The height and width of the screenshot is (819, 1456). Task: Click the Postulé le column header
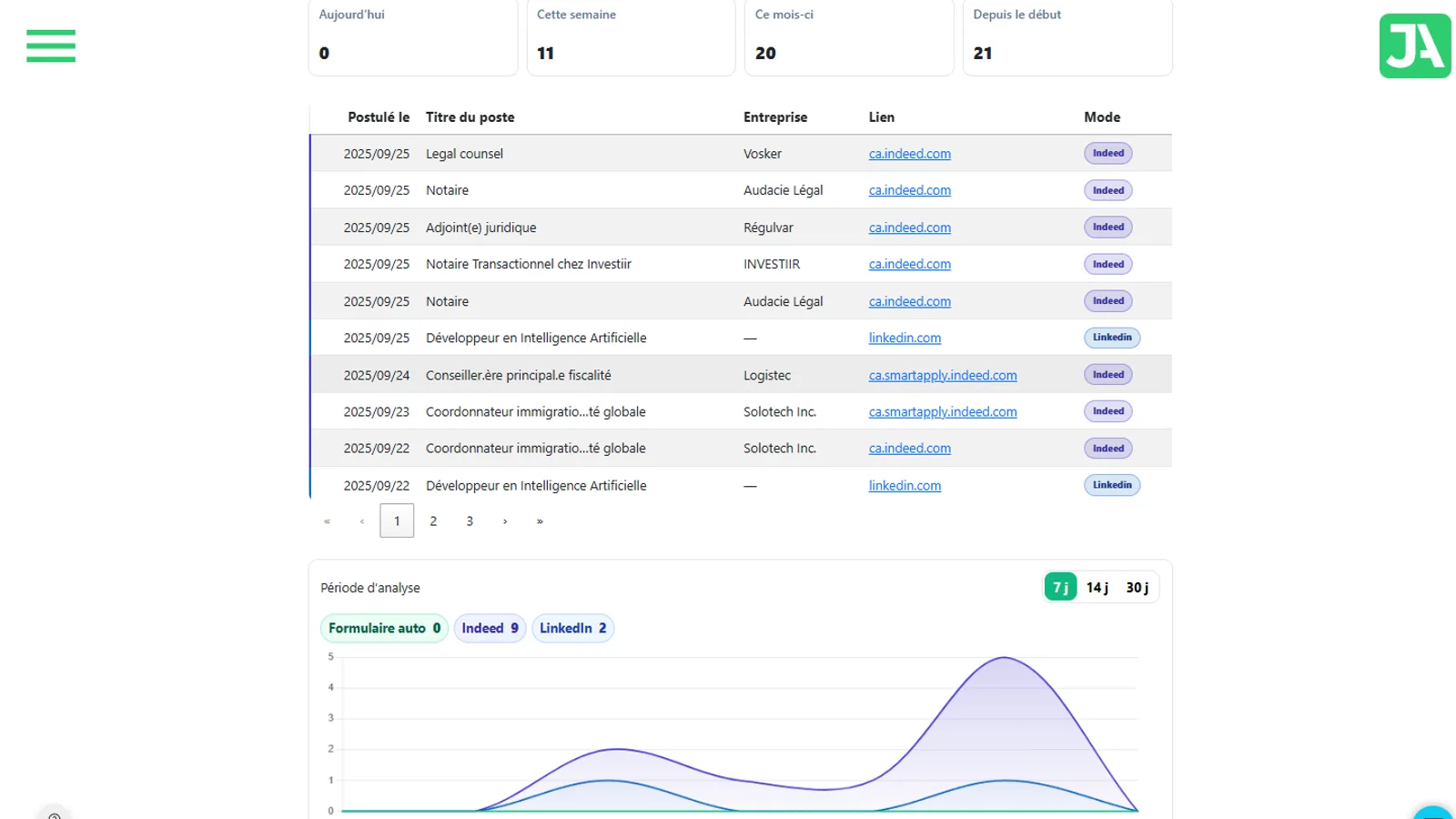click(x=379, y=117)
